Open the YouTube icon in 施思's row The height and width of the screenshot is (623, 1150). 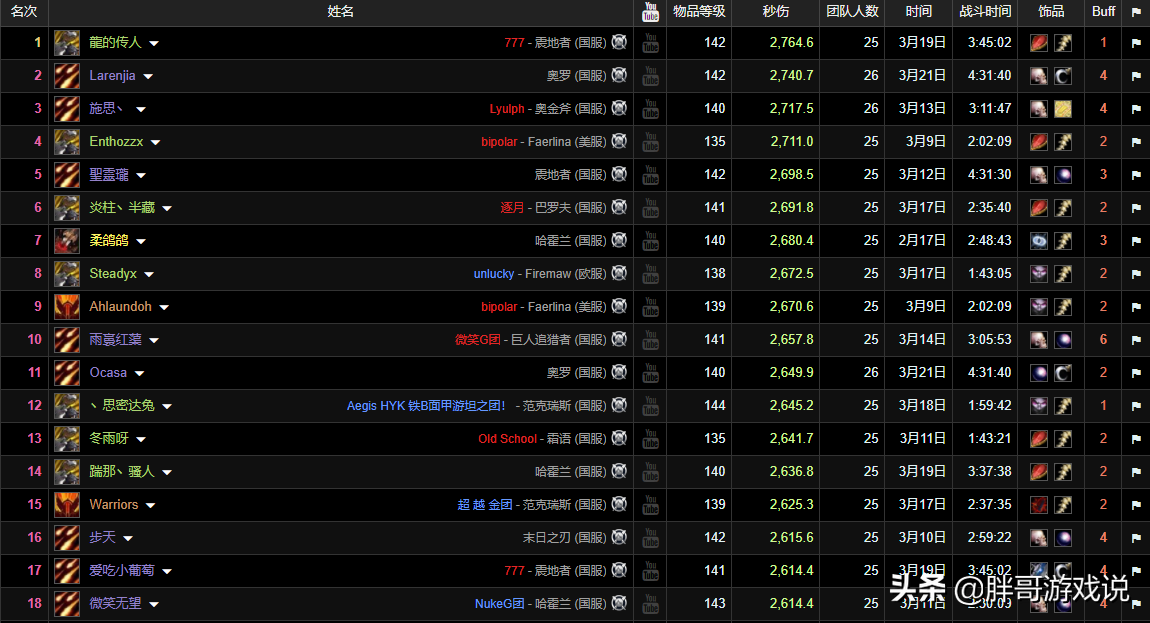650,109
